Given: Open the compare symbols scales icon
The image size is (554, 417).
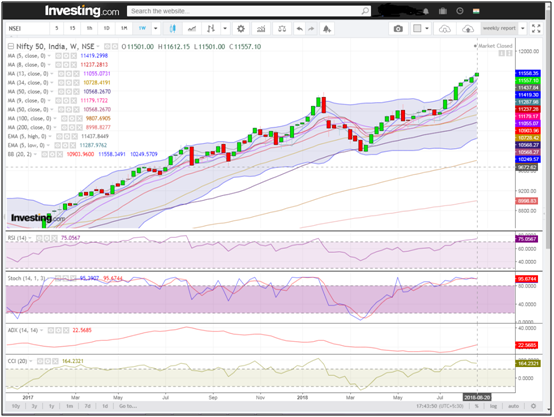Looking at the screenshot, I should (x=282, y=29).
